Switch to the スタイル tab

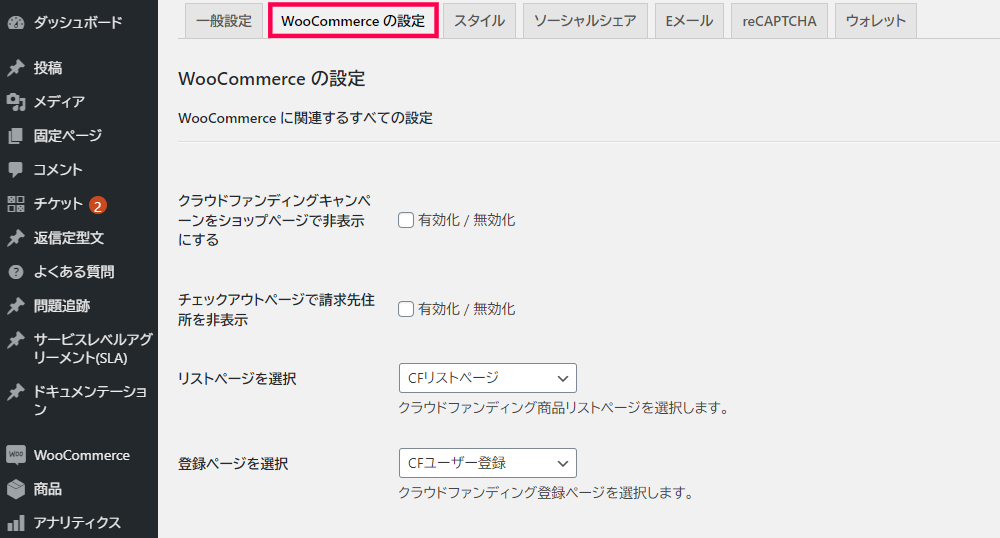pos(480,21)
